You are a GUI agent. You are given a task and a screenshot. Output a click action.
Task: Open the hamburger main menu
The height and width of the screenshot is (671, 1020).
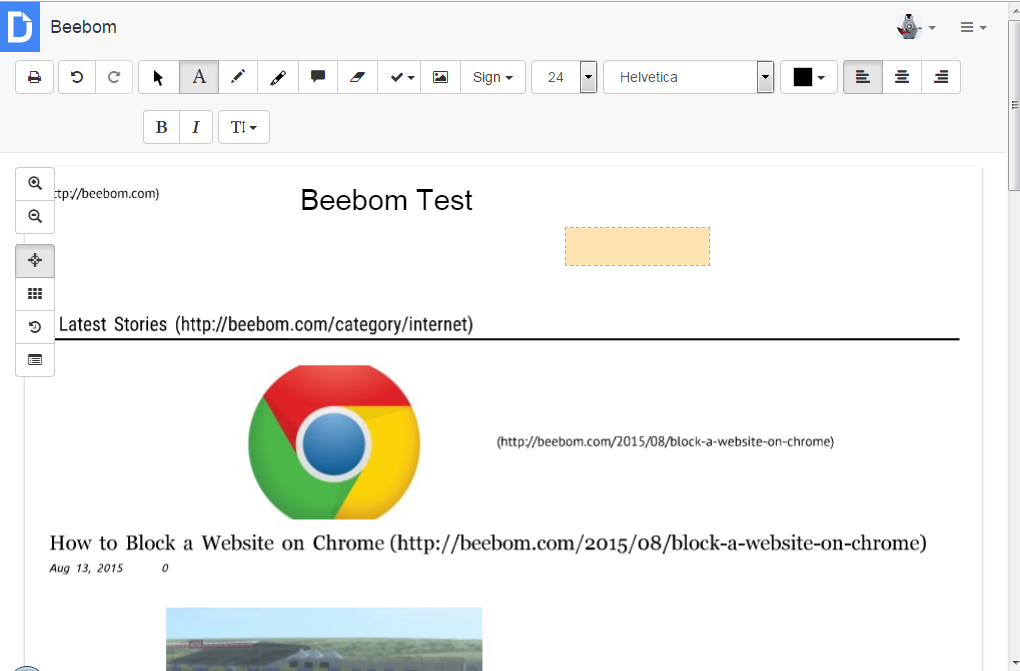(x=973, y=27)
